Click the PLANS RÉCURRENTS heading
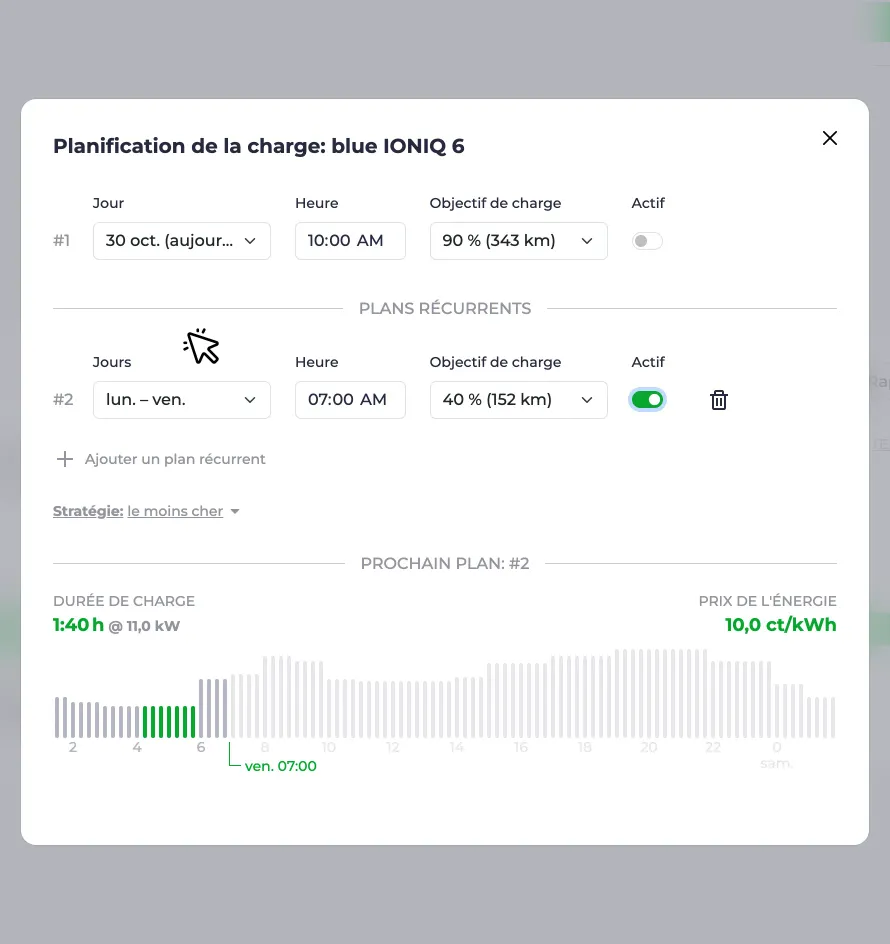 [445, 308]
